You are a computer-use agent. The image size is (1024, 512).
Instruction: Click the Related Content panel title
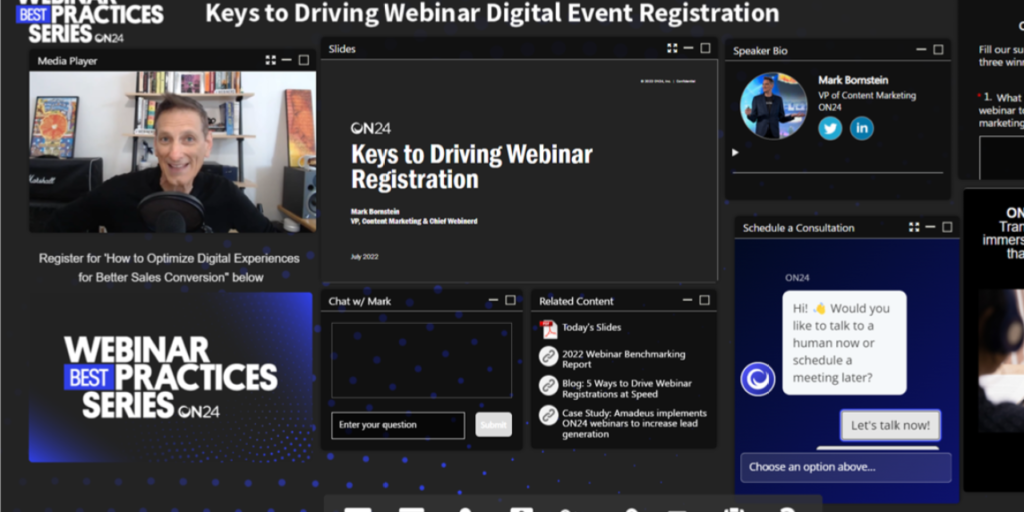coord(576,301)
